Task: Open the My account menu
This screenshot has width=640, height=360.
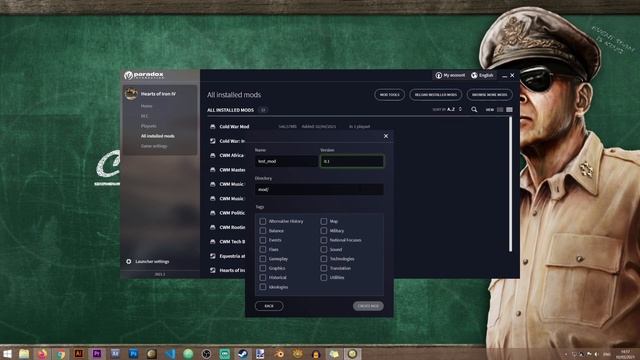Action: (x=450, y=76)
